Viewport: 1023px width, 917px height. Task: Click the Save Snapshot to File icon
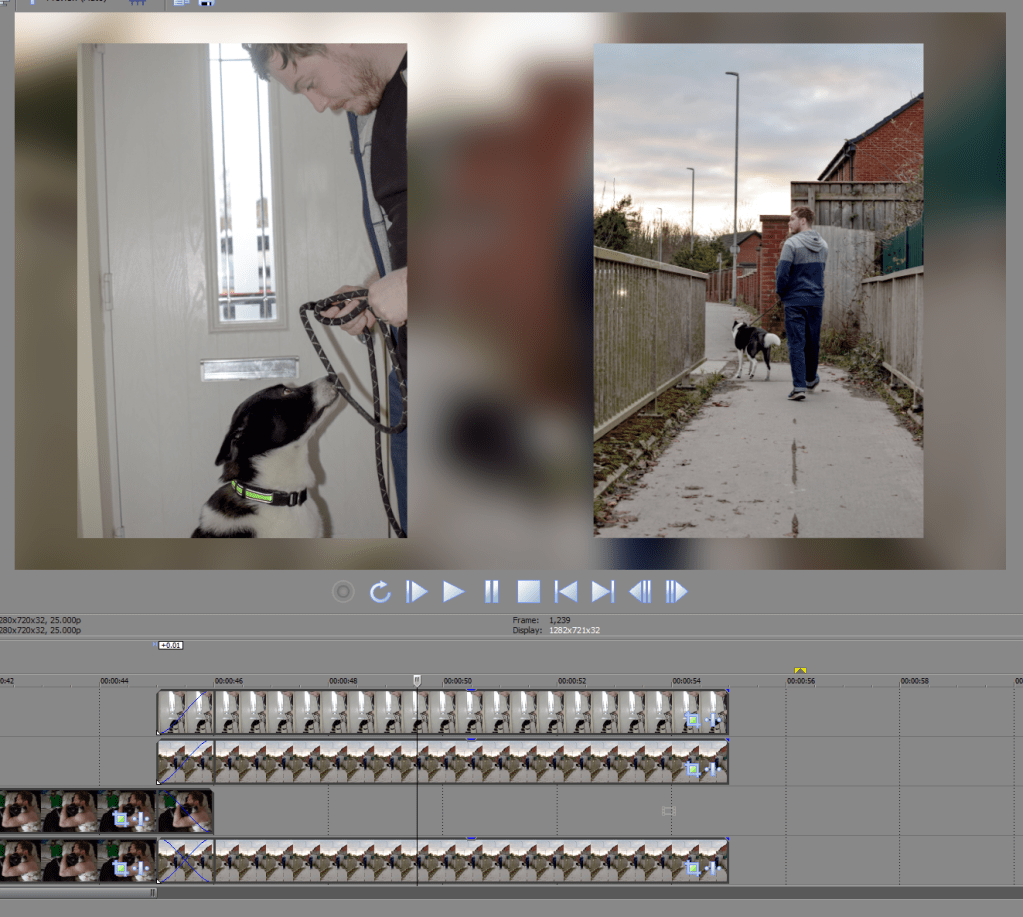(208, 4)
